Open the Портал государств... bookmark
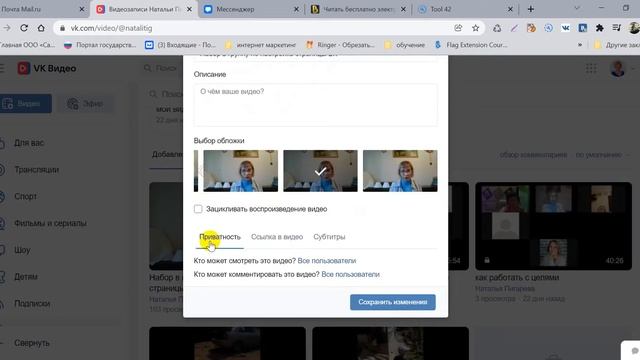640x360 pixels. pyautogui.click(x=100, y=45)
